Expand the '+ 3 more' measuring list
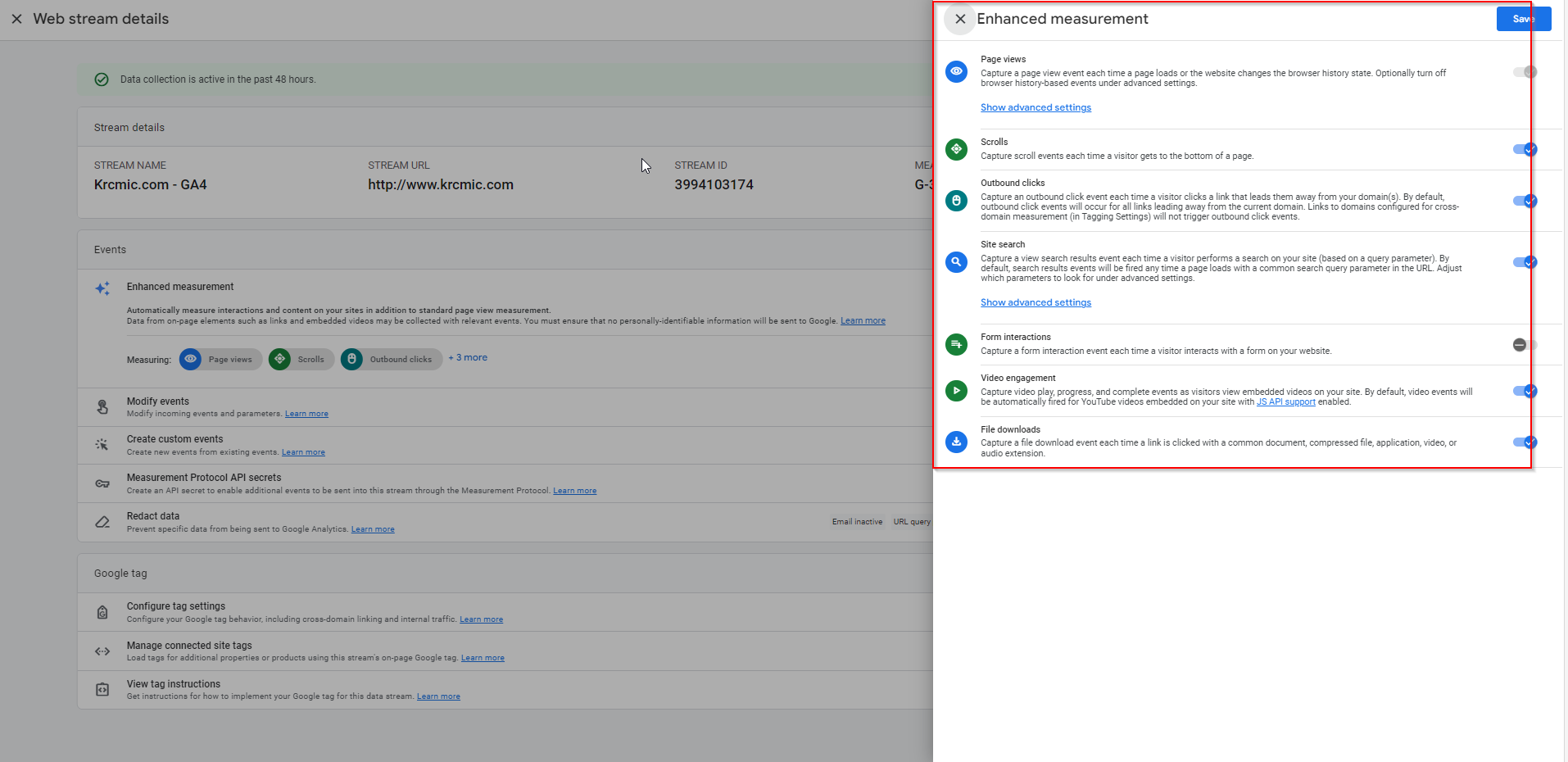1568x762 pixels. click(468, 358)
